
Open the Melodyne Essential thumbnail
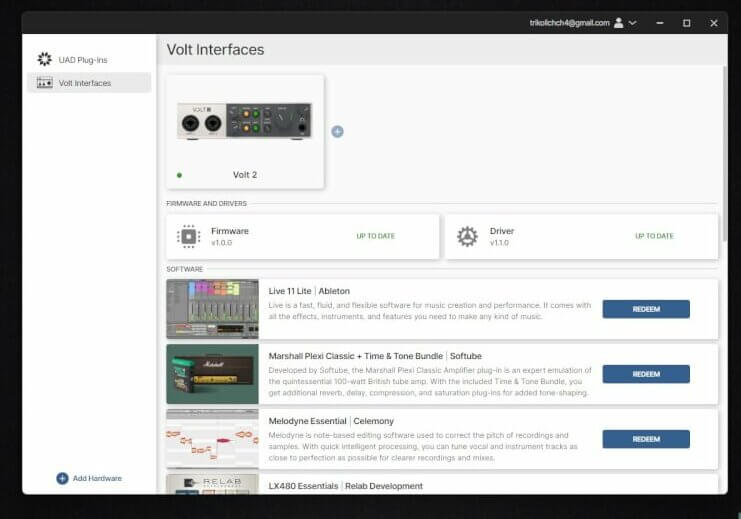(x=212, y=439)
